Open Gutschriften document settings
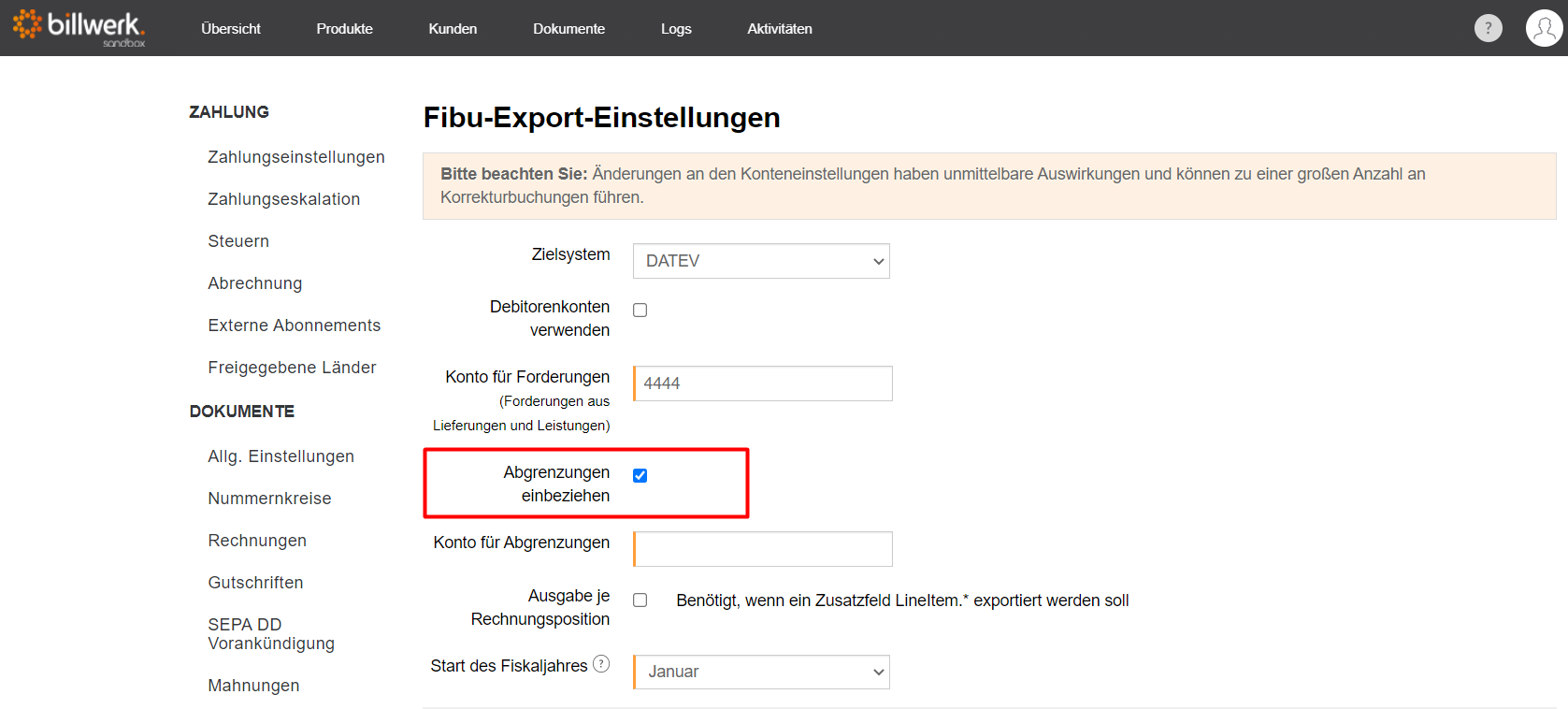This screenshot has height=709, width=1568. 255,583
